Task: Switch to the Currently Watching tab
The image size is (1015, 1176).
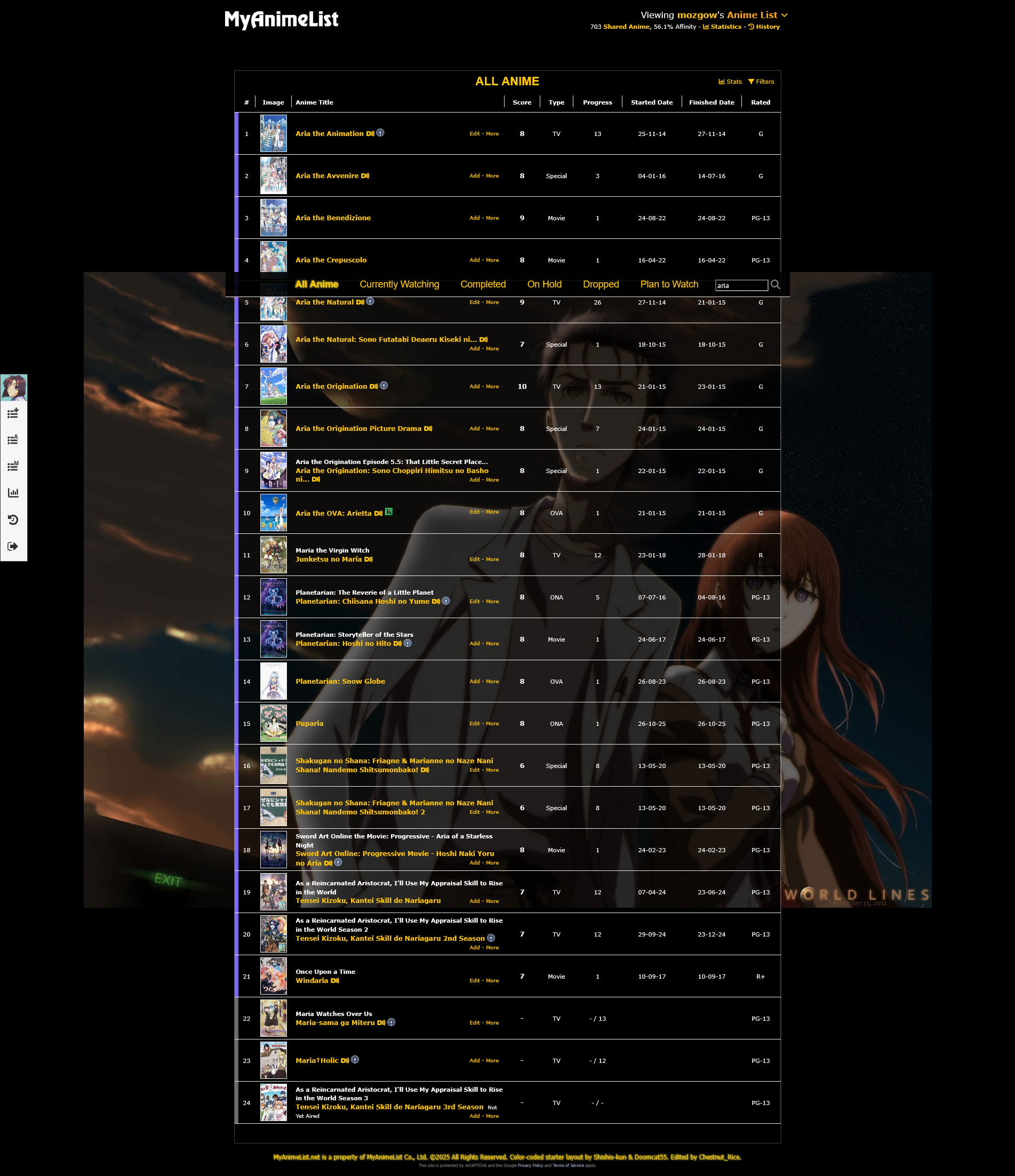Action: 399,284
